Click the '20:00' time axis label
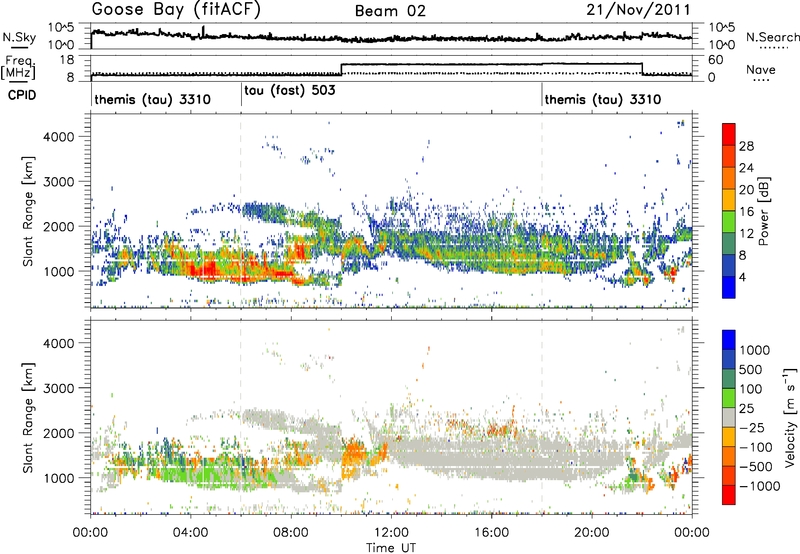 (x=591, y=533)
